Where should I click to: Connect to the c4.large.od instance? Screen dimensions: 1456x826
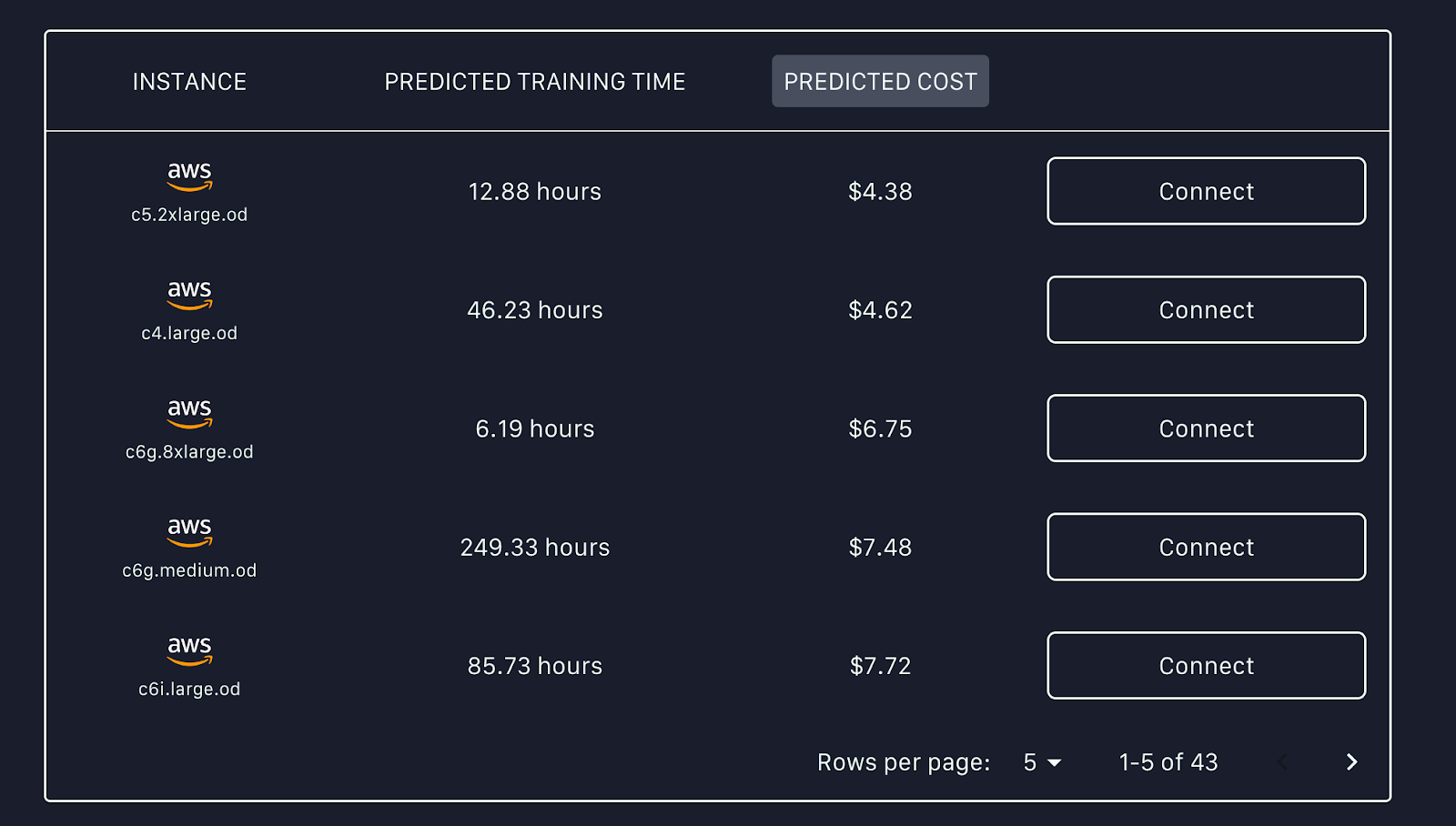pos(1206,310)
